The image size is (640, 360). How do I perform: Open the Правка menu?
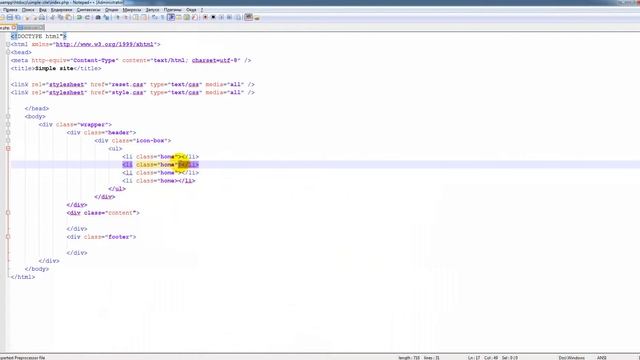(x=10, y=9)
